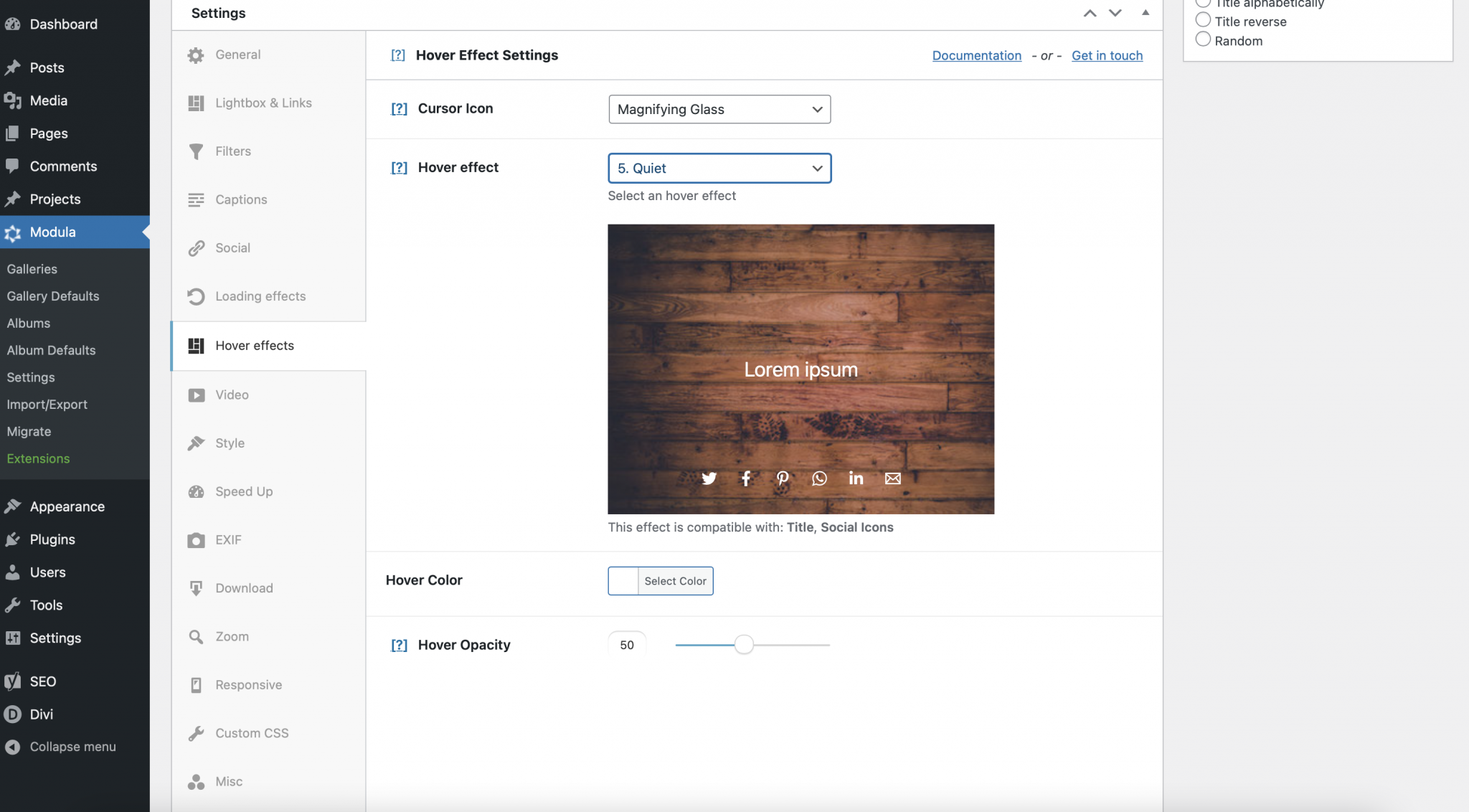Image resolution: width=1469 pixels, height=812 pixels.
Task: Open the Hover effect help tooltip
Action: (399, 167)
